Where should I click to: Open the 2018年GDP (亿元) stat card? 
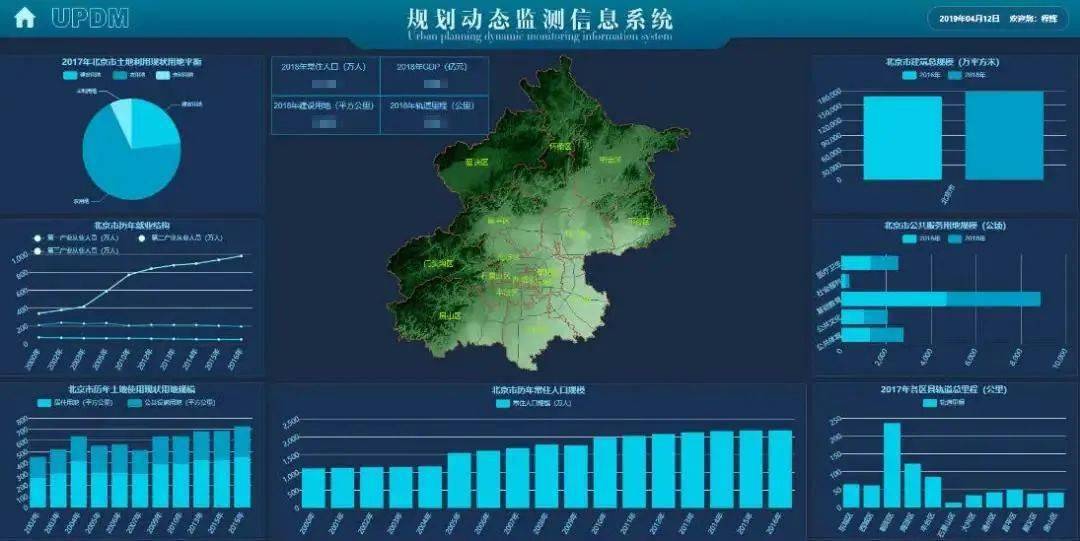click(434, 75)
